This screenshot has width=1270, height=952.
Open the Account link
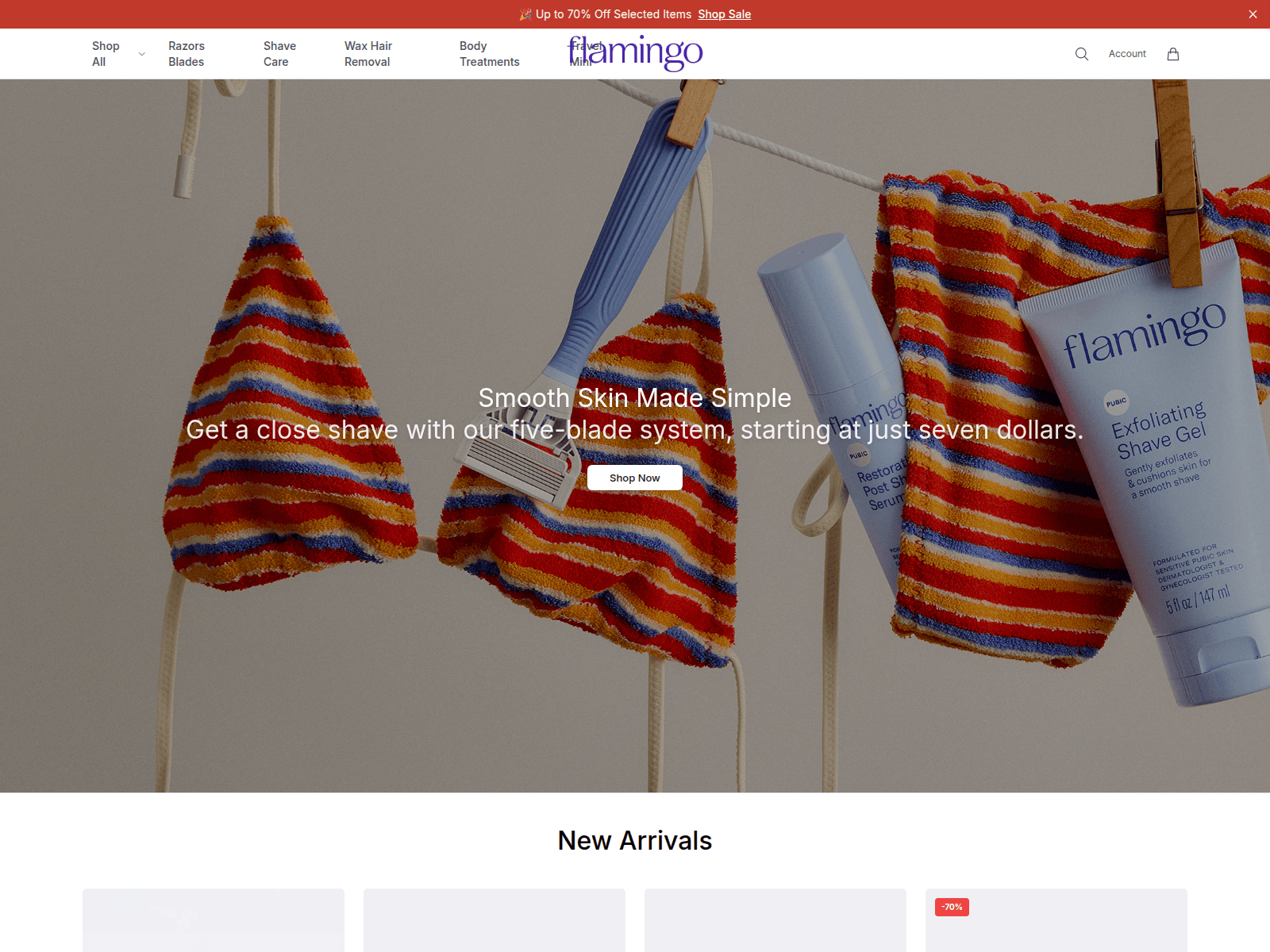tap(1127, 54)
